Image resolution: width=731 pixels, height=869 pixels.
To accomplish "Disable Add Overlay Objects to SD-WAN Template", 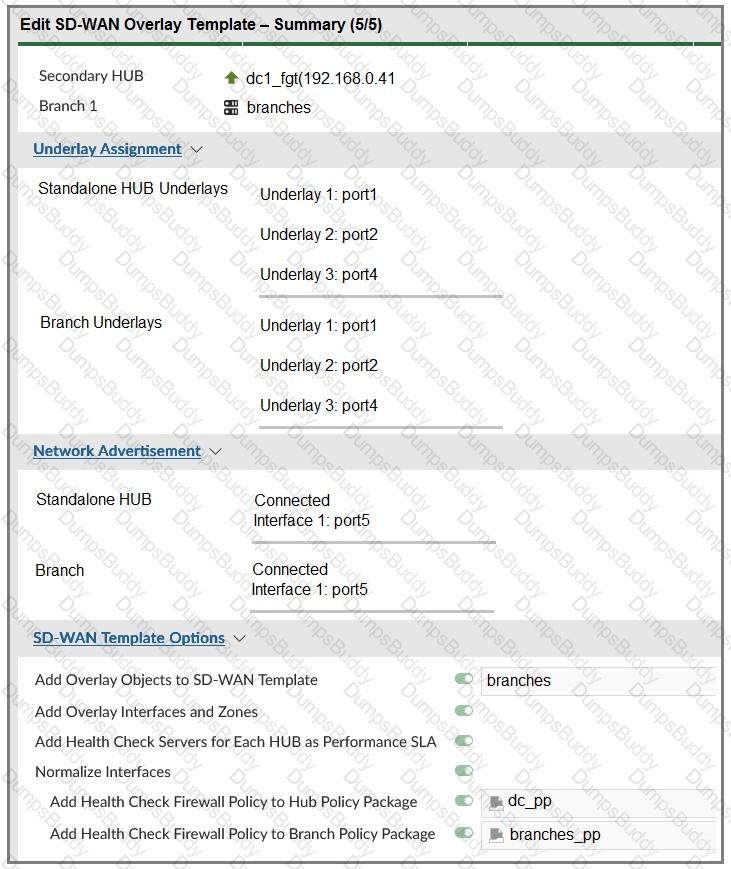I will coord(463,678).
